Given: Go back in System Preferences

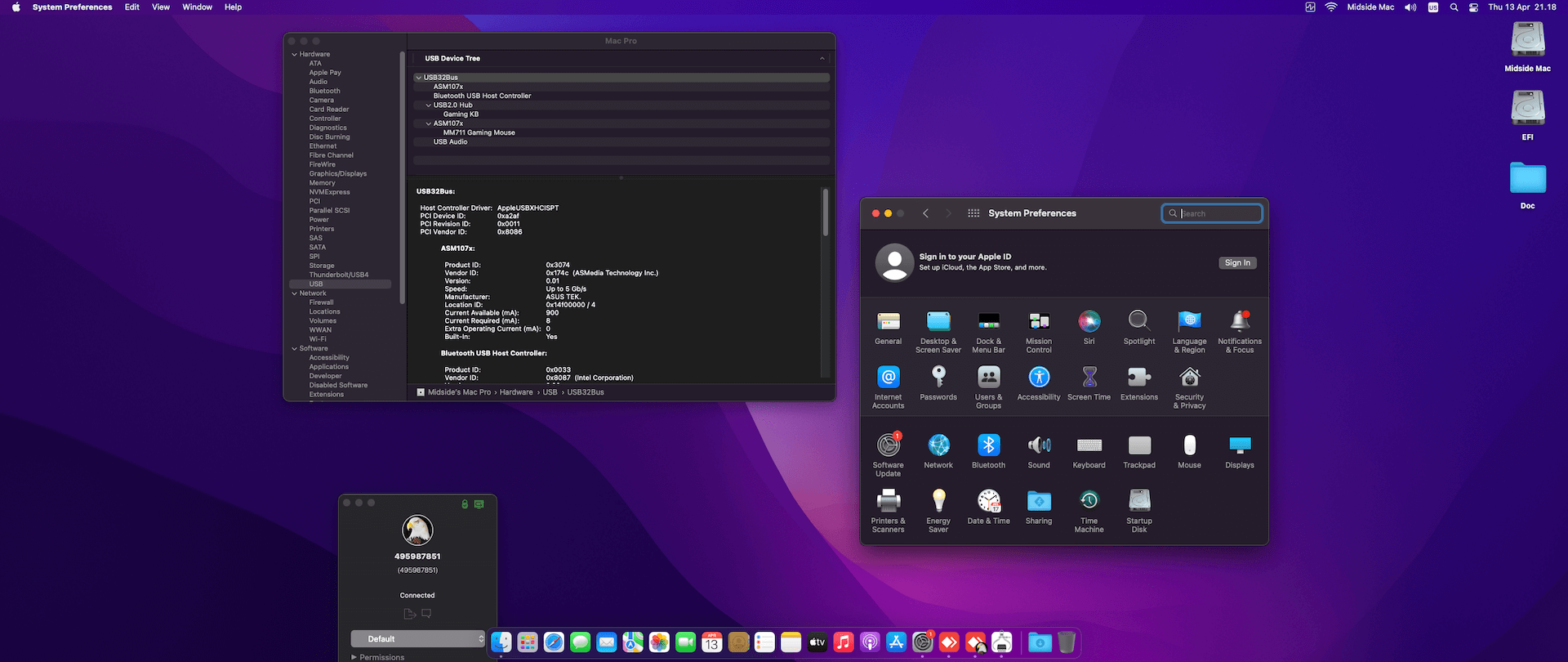Looking at the screenshot, I should click(925, 213).
